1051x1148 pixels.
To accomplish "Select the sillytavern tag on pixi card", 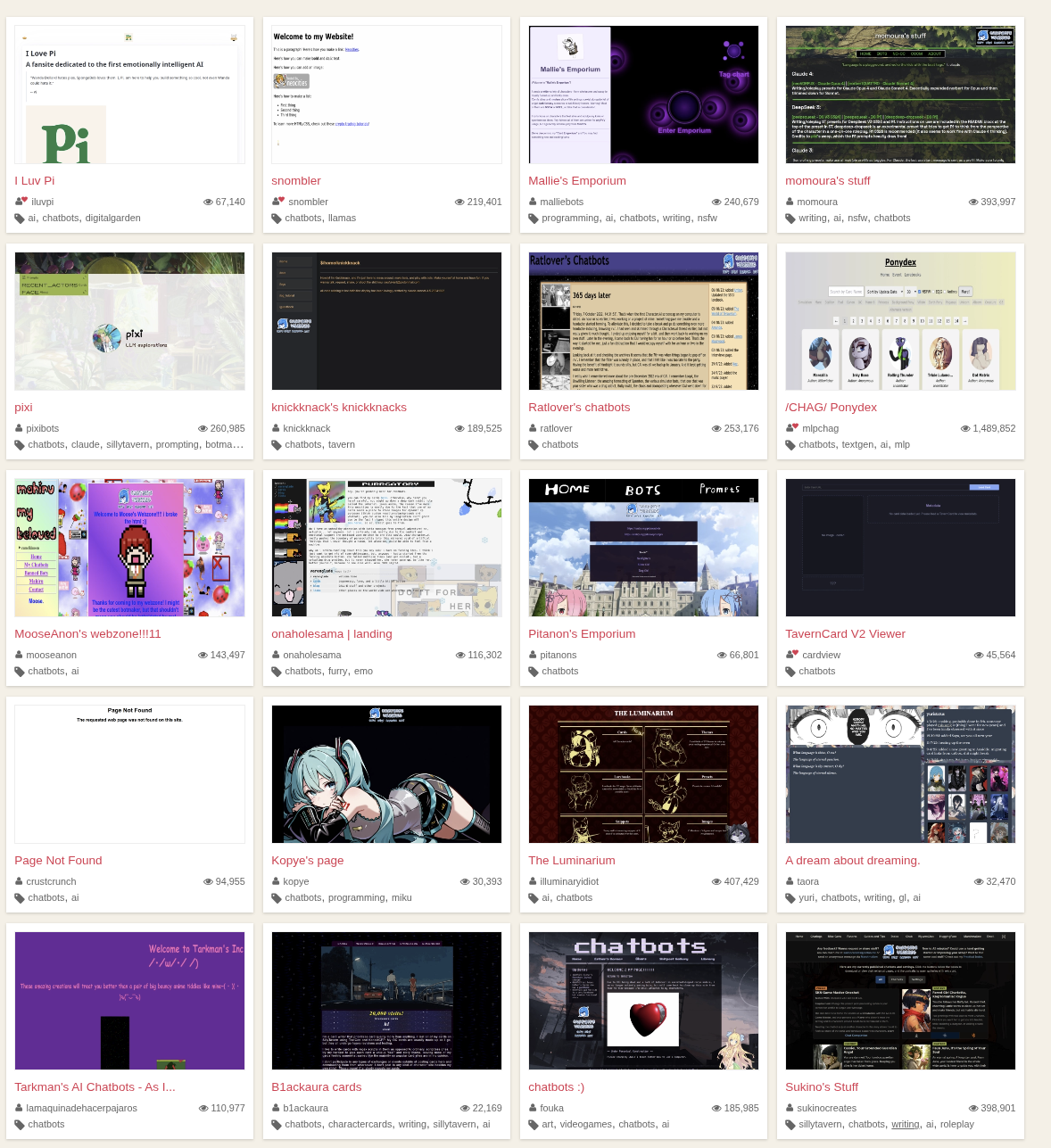I will pos(128,444).
